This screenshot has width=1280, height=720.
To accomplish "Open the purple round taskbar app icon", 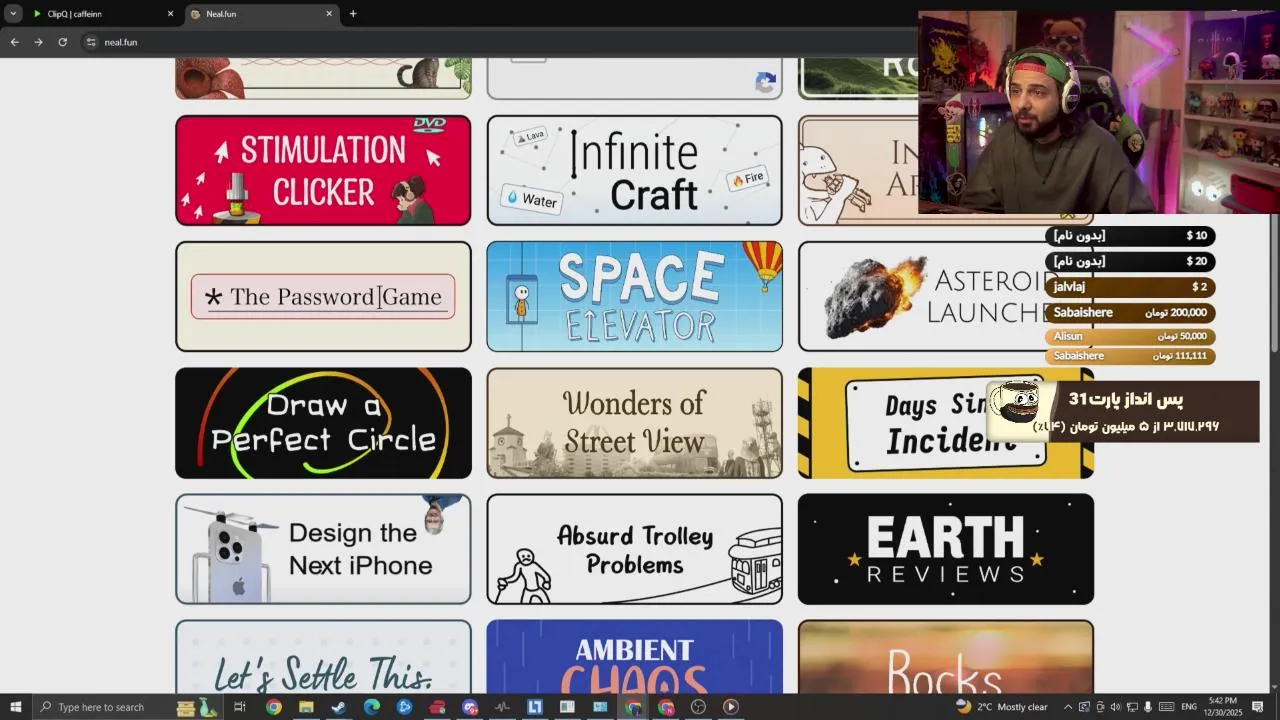I will [x=470, y=707].
